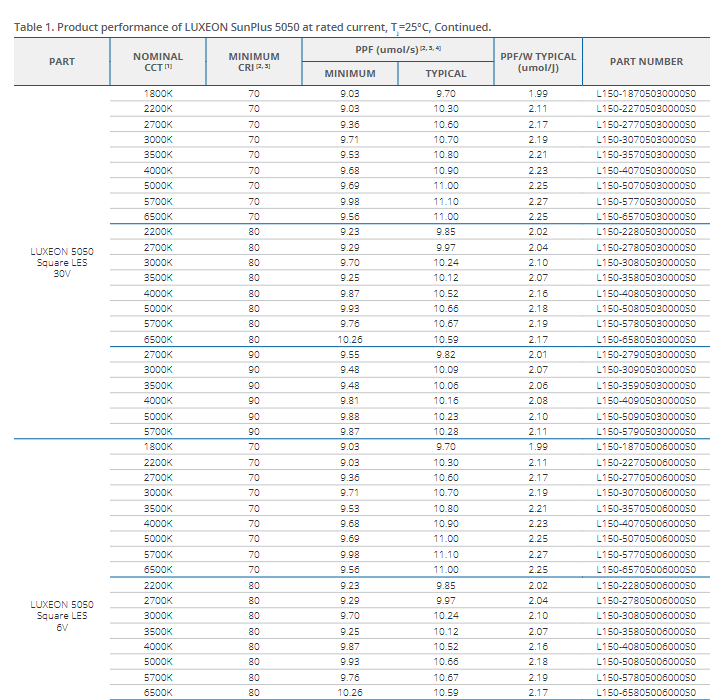Click 6500K CCT in row L150-65805006000S0
The width and height of the screenshot is (721, 700).
158,693
